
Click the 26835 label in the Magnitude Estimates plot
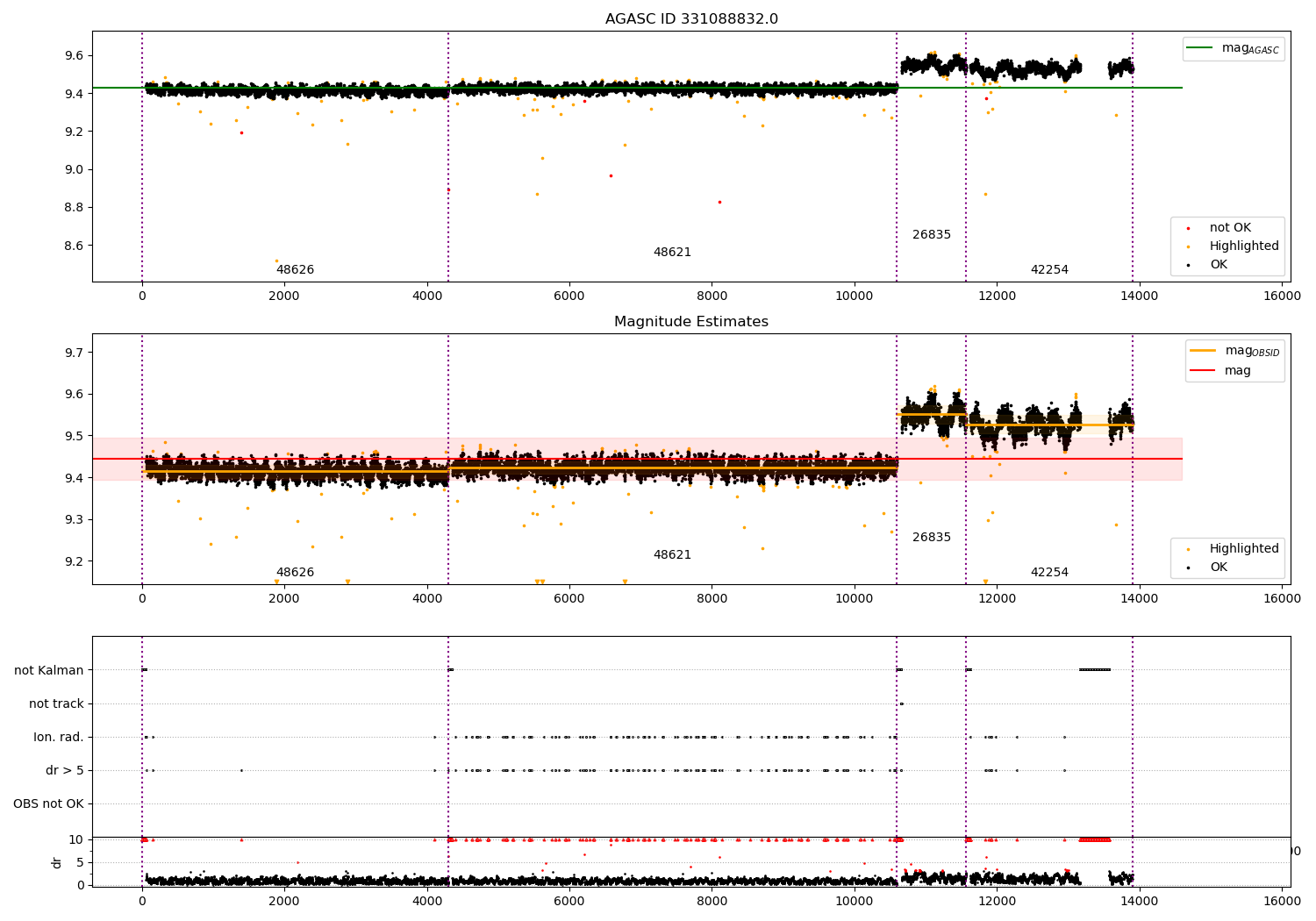pyautogui.click(x=932, y=538)
